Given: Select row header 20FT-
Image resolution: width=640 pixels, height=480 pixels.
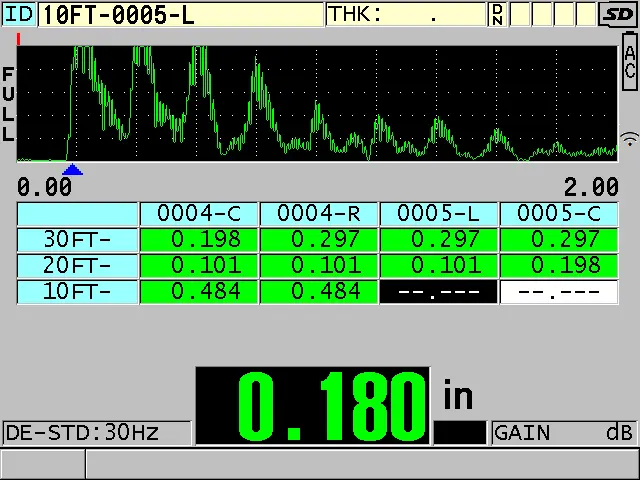Looking at the screenshot, I should [x=78, y=266].
